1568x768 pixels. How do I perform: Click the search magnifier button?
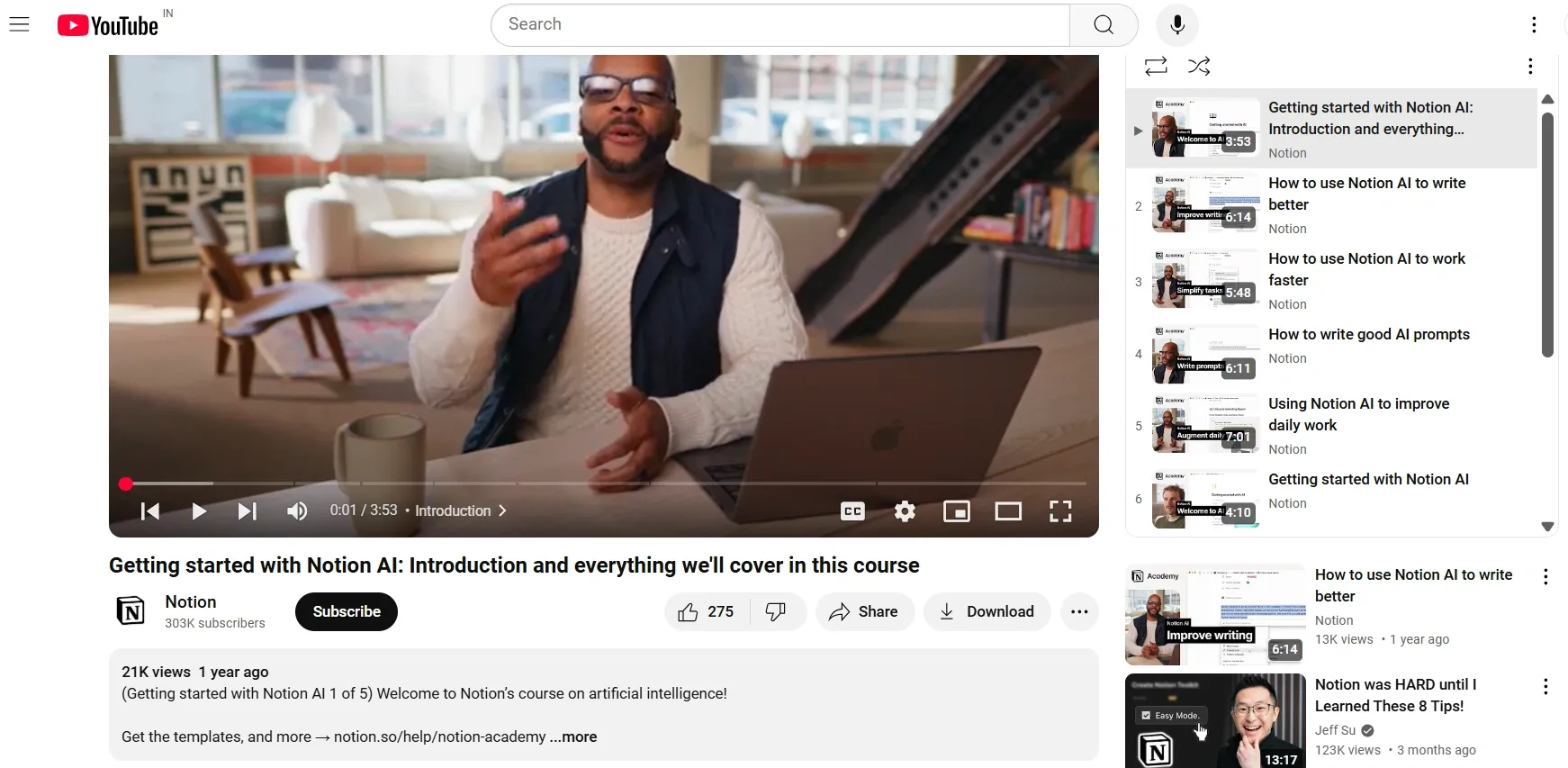click(x=1104, y=25)
